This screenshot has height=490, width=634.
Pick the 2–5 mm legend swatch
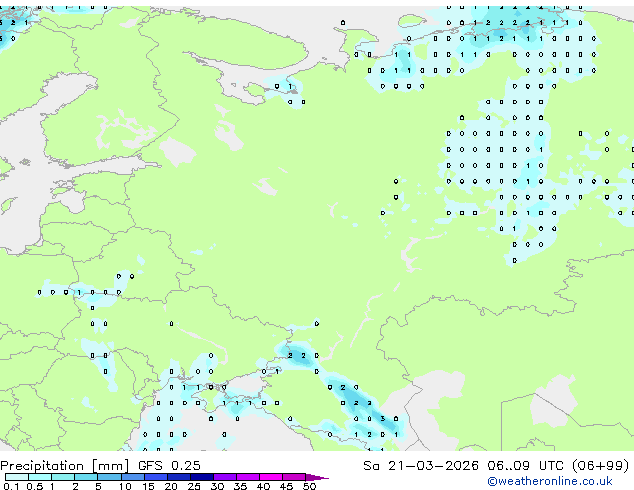(86, 477)
